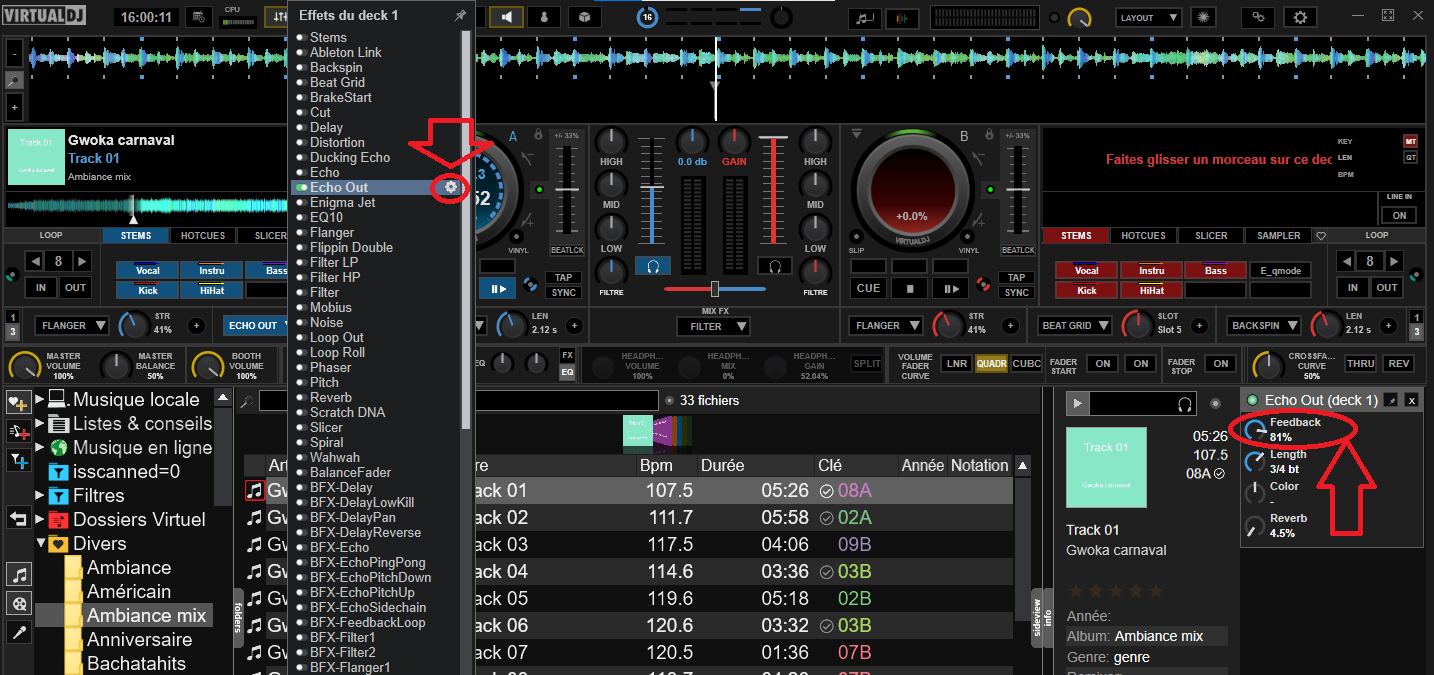Click play/pause button on deck B
1434x675 pixels.
[x=951, y=288]
